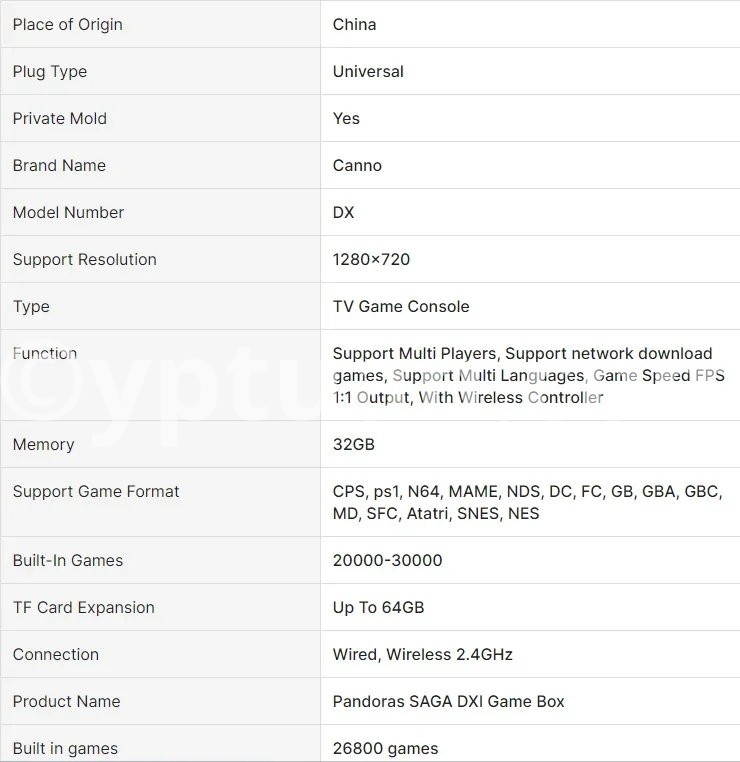Click the "Plug Type" row label
The height and width of the screenshot is (762, 740).
(50, 71)
